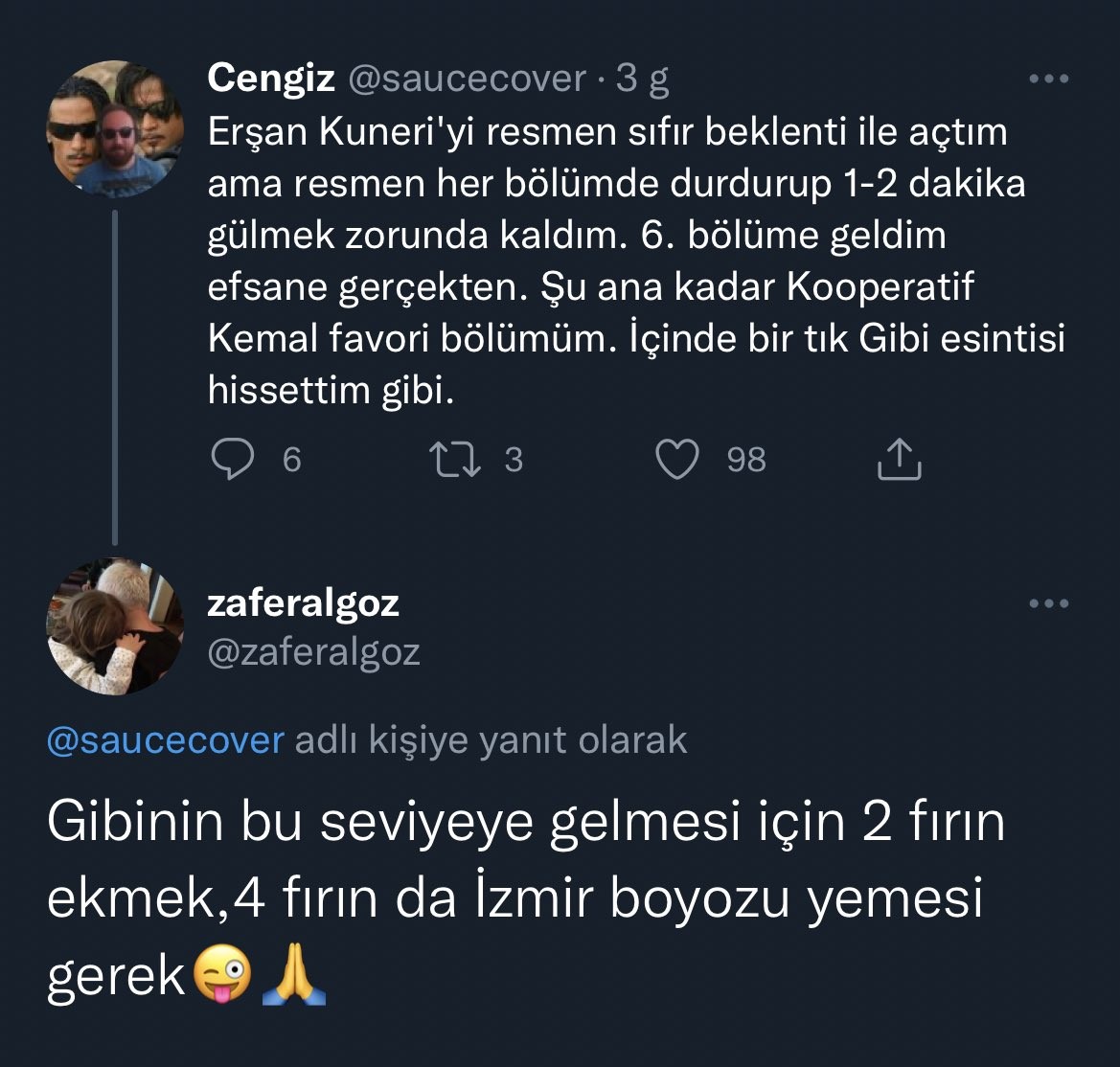Like Cengiz's tweet with the heart
This screenshot has width=1120, height=1067.
pyautogui.click(x=676, y=460)
